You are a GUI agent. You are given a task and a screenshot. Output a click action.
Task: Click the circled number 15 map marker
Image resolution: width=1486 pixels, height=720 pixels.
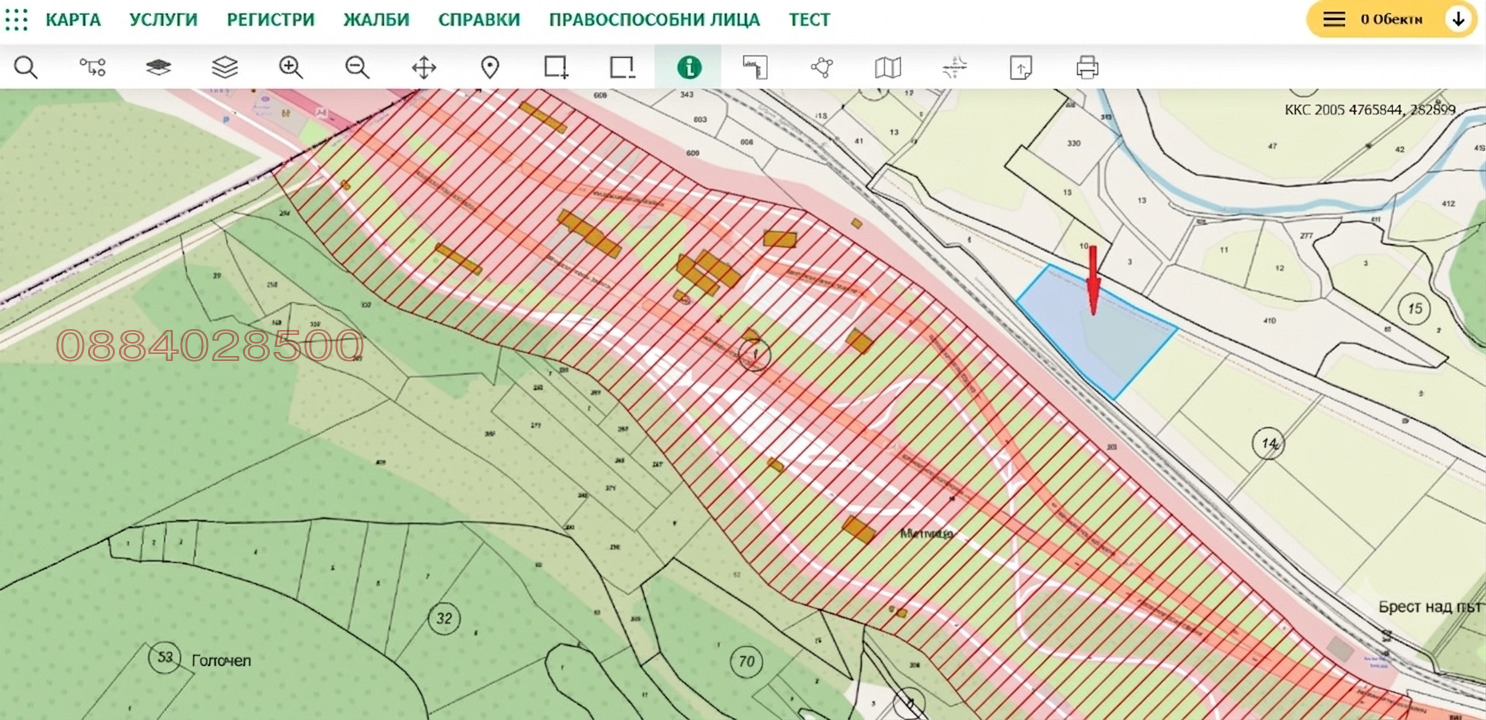(1415, 307)
